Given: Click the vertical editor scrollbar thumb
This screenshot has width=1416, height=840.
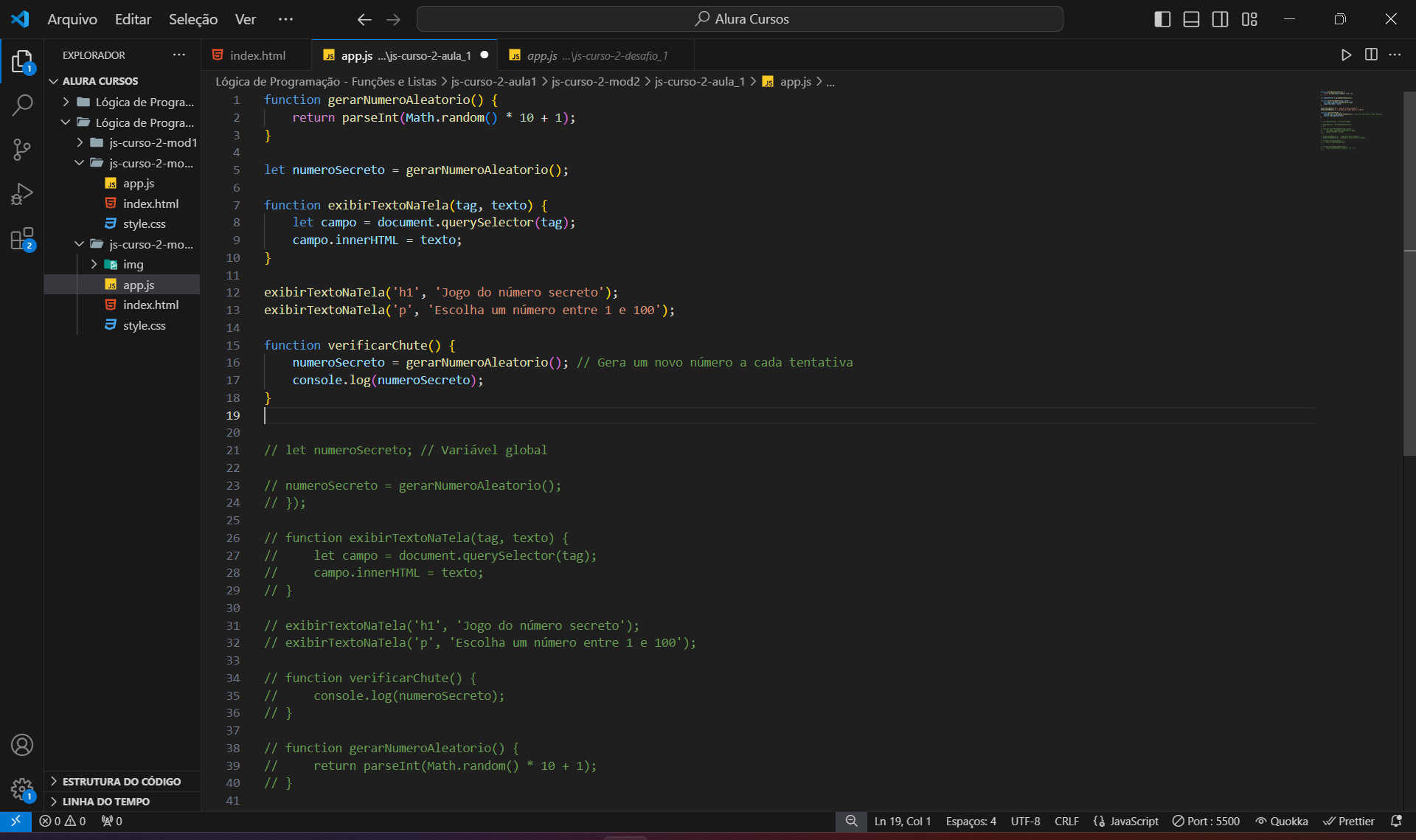Looking at the screenshot, I should click(1409, 273).
